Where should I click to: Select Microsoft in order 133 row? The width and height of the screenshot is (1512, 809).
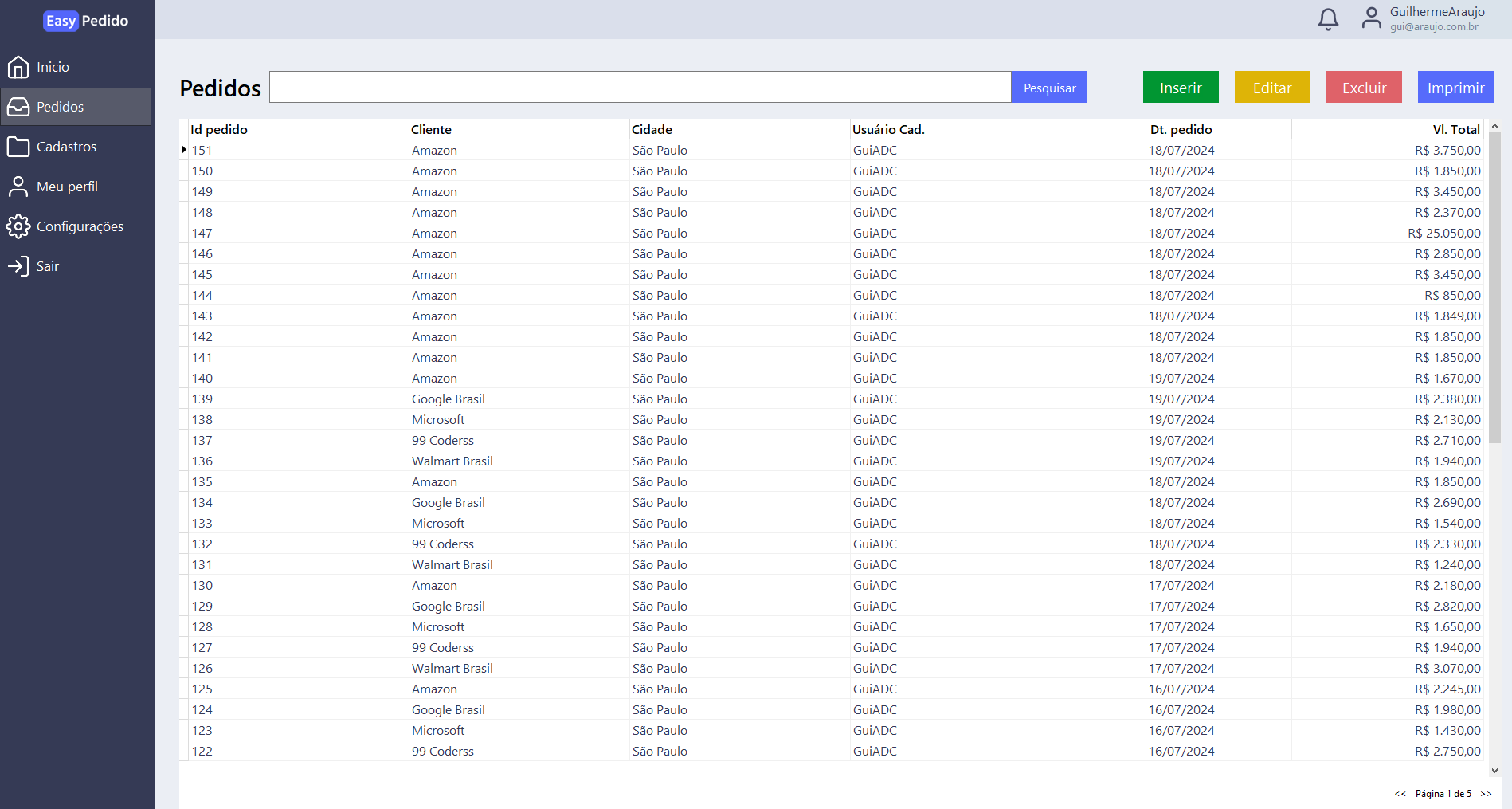tap(438, 523)
